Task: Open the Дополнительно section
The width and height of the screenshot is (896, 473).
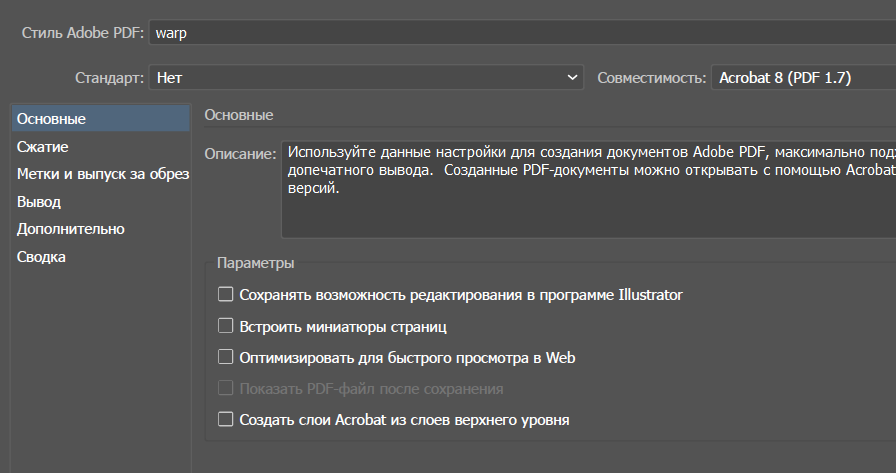Action: click(71, 229)
